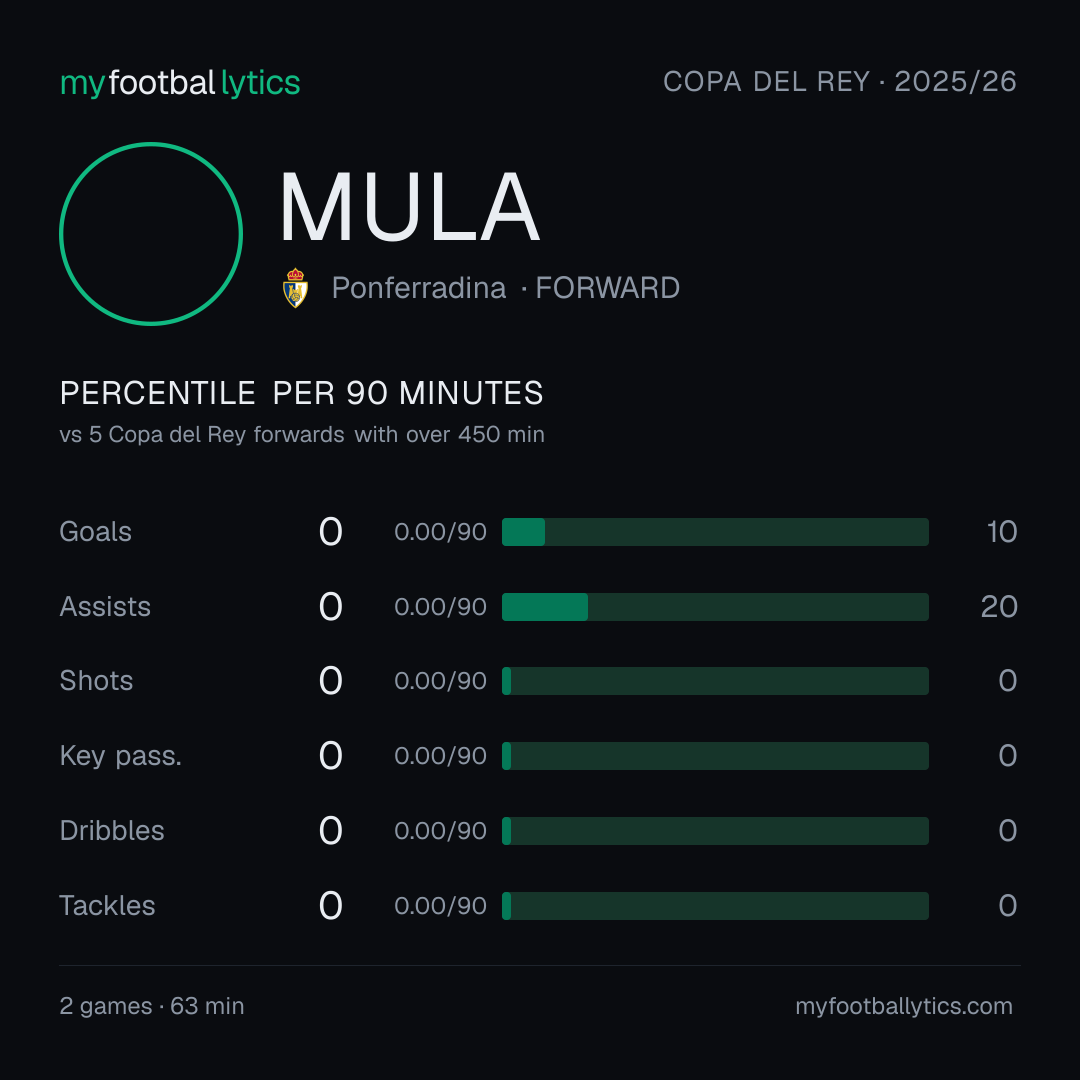Screen dimensions: 1080x1080
Task: Click the Goals percentile value 10
Action: [x=1002, y=532]
